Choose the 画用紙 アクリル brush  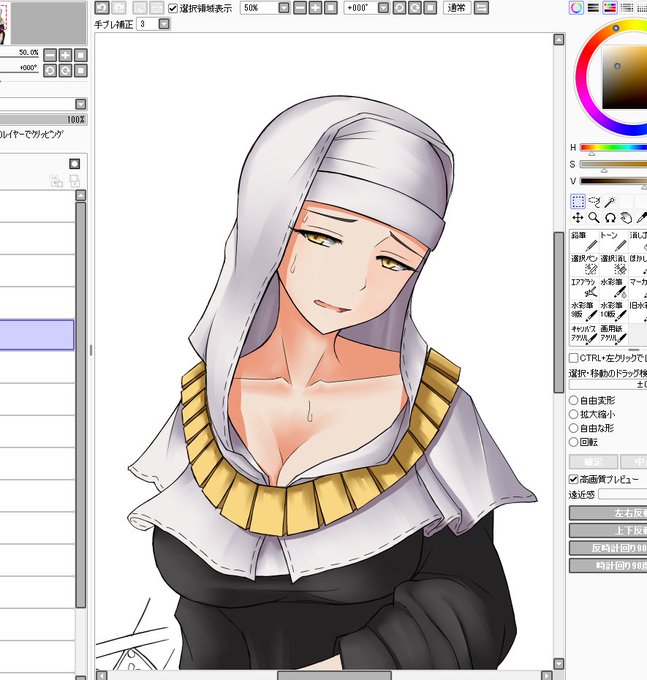pyautogui.click(x=614, y=335)
